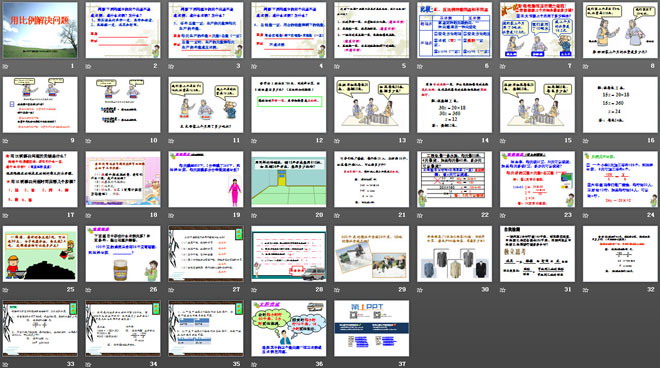The image size is (660, 368).
Task: Click the animation star icon under slide 1
Action: pos(5,66)
